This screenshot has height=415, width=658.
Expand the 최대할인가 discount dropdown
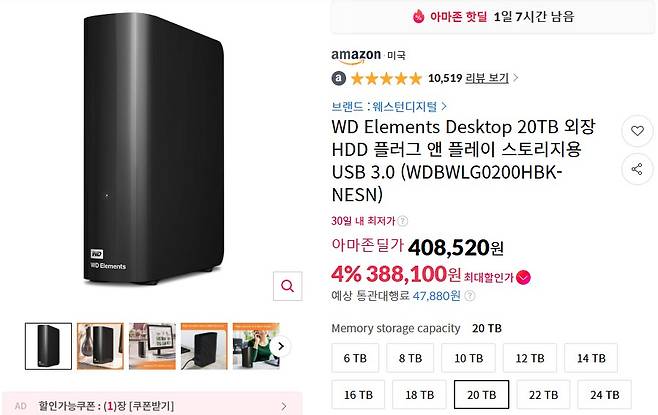point(524,277)
